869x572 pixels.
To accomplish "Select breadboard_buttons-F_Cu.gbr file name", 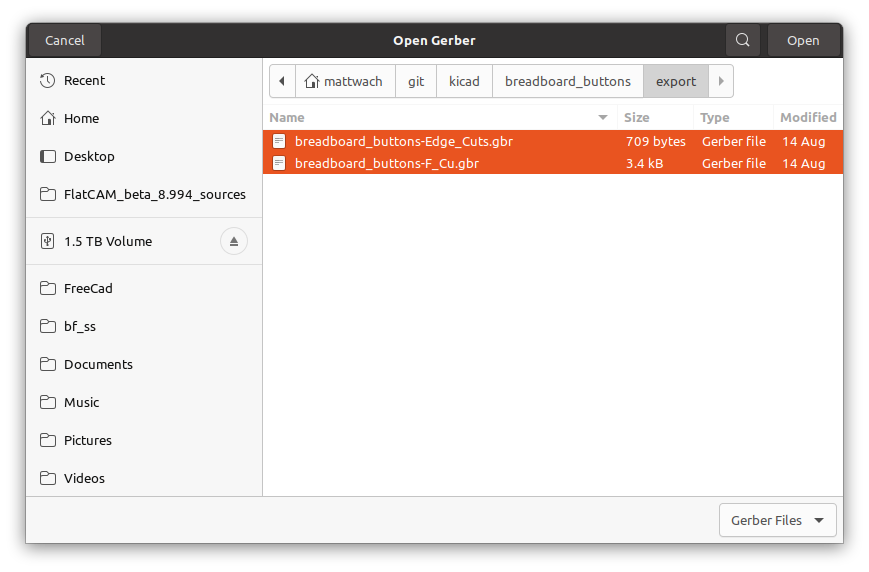I will [x=387, y=164].
